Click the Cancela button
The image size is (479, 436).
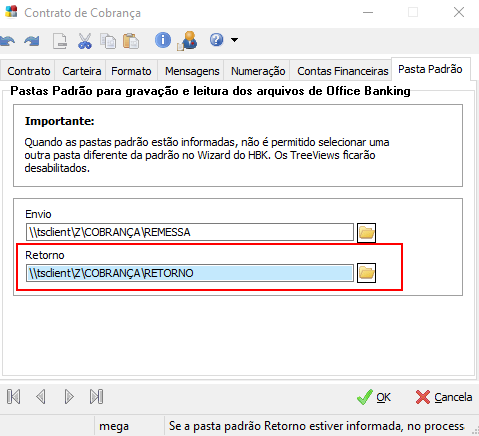[444, 397]
